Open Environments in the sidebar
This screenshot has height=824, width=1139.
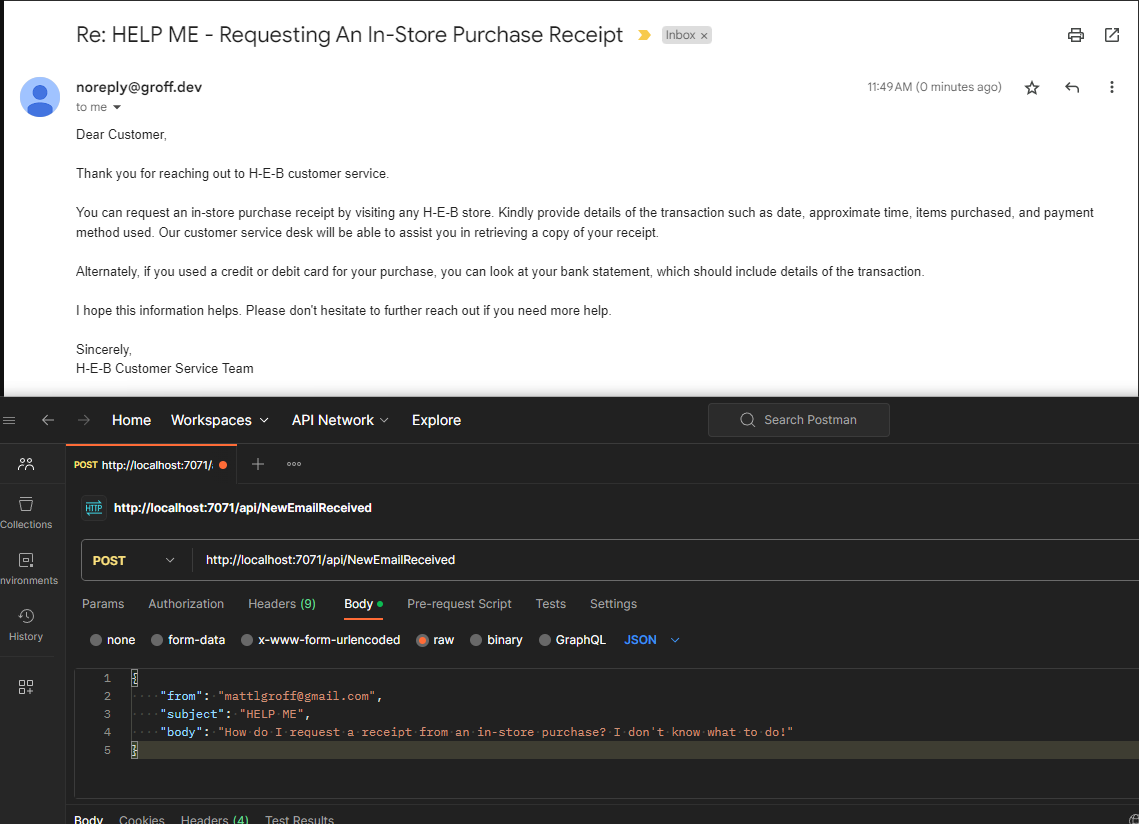tap(26, 569)
